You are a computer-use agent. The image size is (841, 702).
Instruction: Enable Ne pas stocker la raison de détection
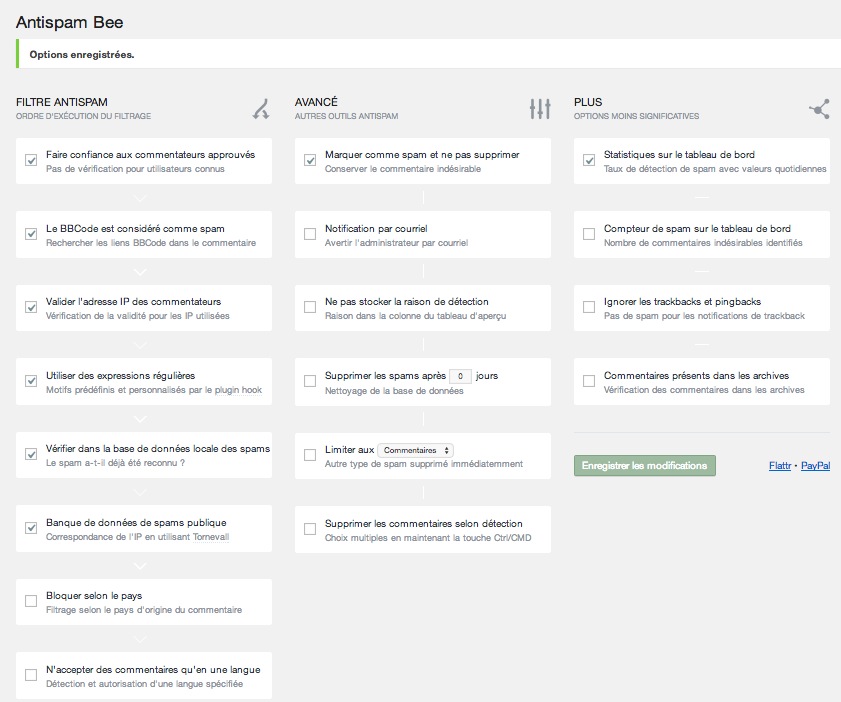point(310,307)
